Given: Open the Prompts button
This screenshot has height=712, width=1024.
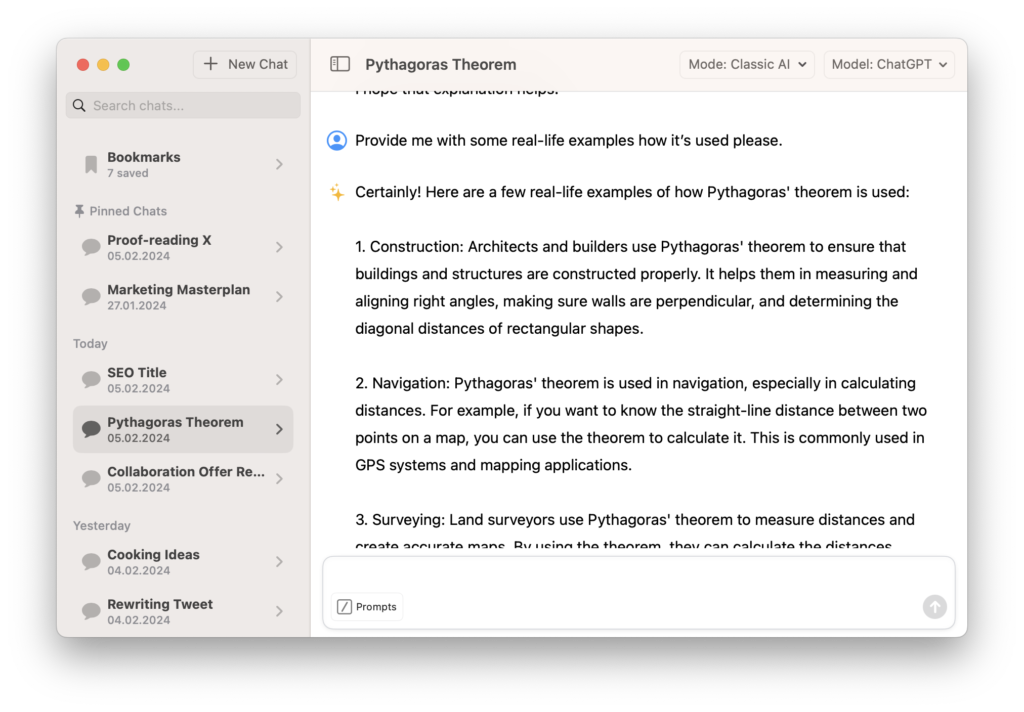Looking at the screenshot, I should [x=367, y=607].
